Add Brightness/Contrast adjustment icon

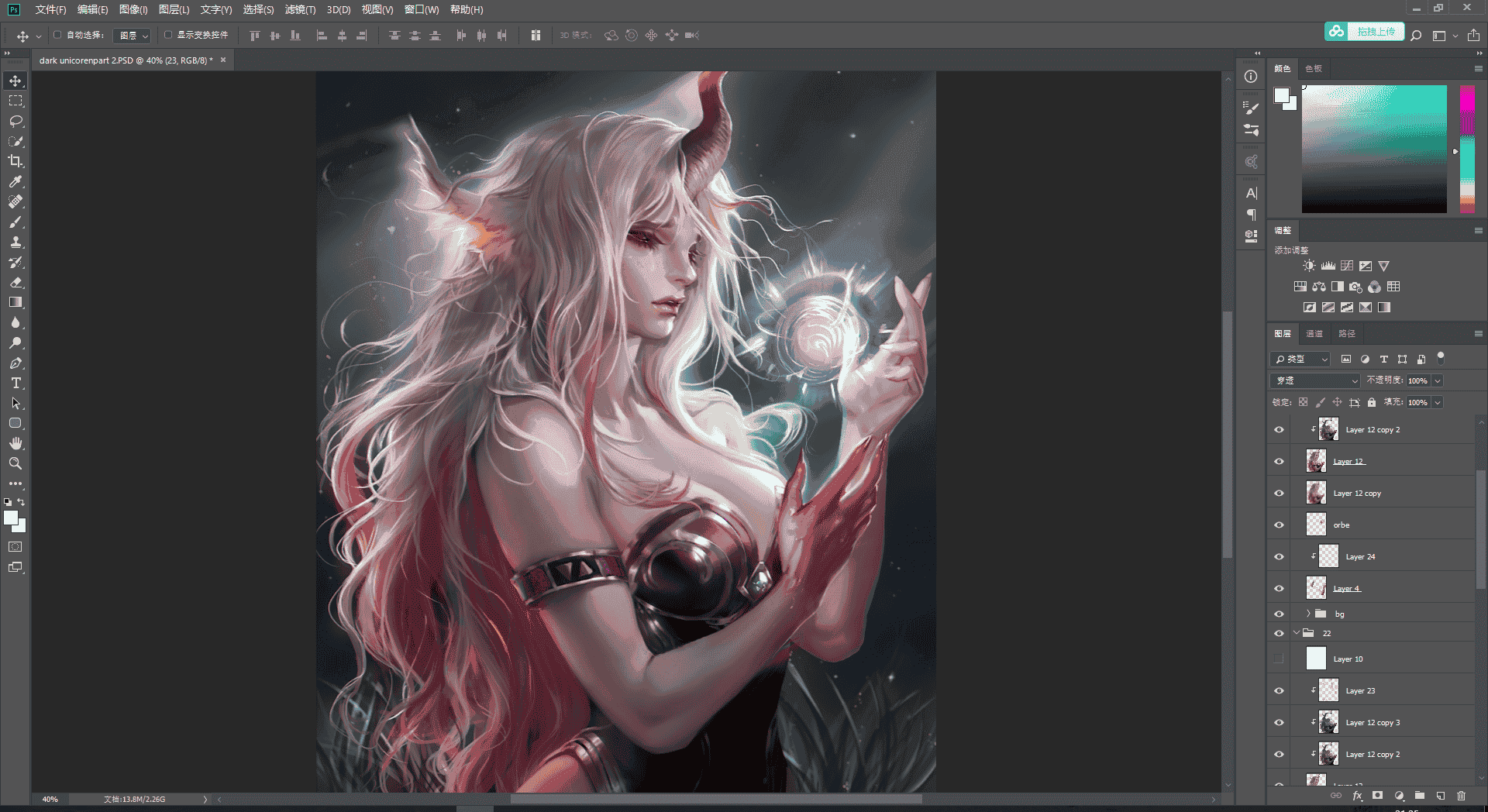click(x=1309, y=266)
